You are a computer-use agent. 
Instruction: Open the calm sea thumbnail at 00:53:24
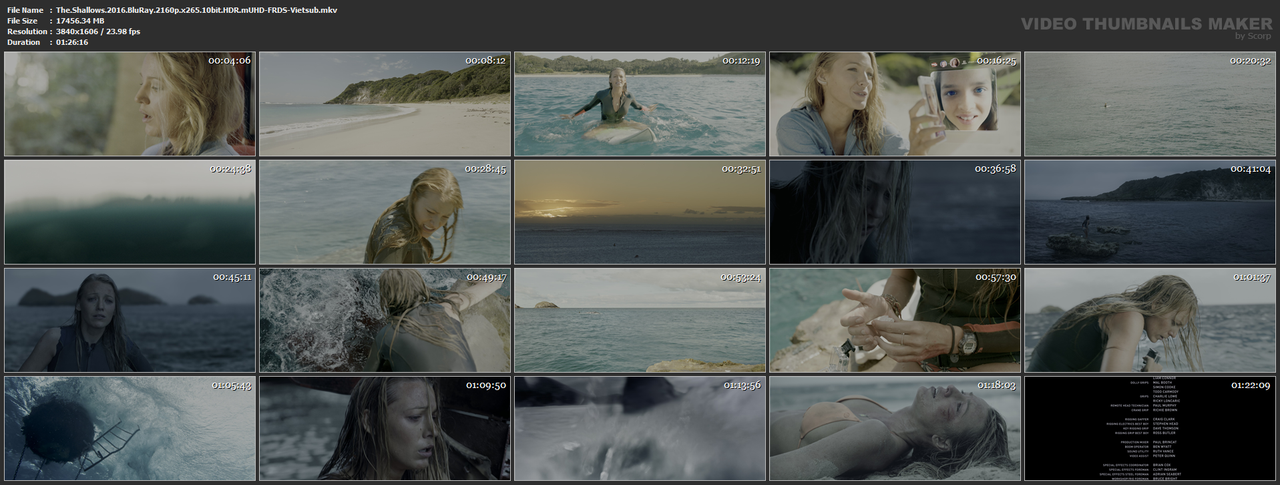[x=640, y=320]
